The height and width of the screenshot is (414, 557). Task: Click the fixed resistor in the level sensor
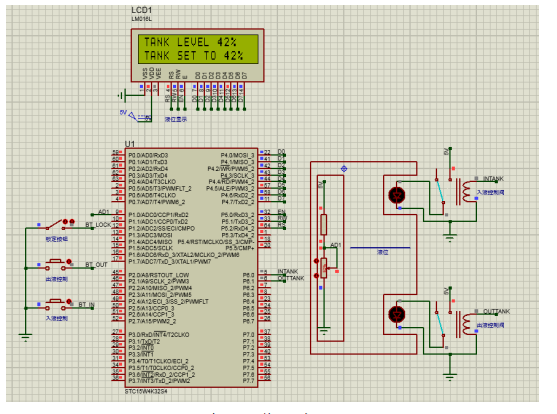324,225
